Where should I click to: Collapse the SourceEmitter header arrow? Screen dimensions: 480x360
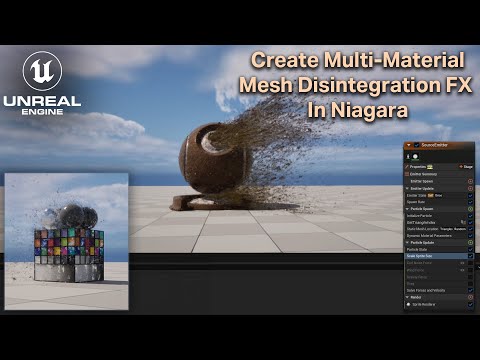click(x=409, y=145)
